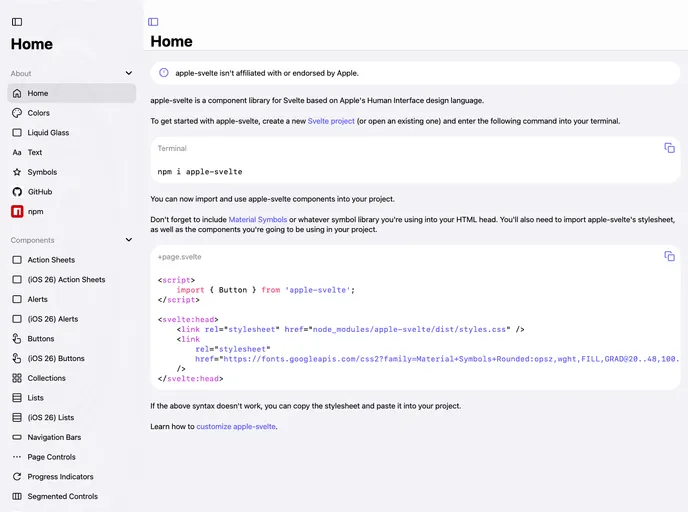Viewport: 688px width, 512px height.
Task: Select the (iOS 26) Alerts label
Action: (53, 319)
